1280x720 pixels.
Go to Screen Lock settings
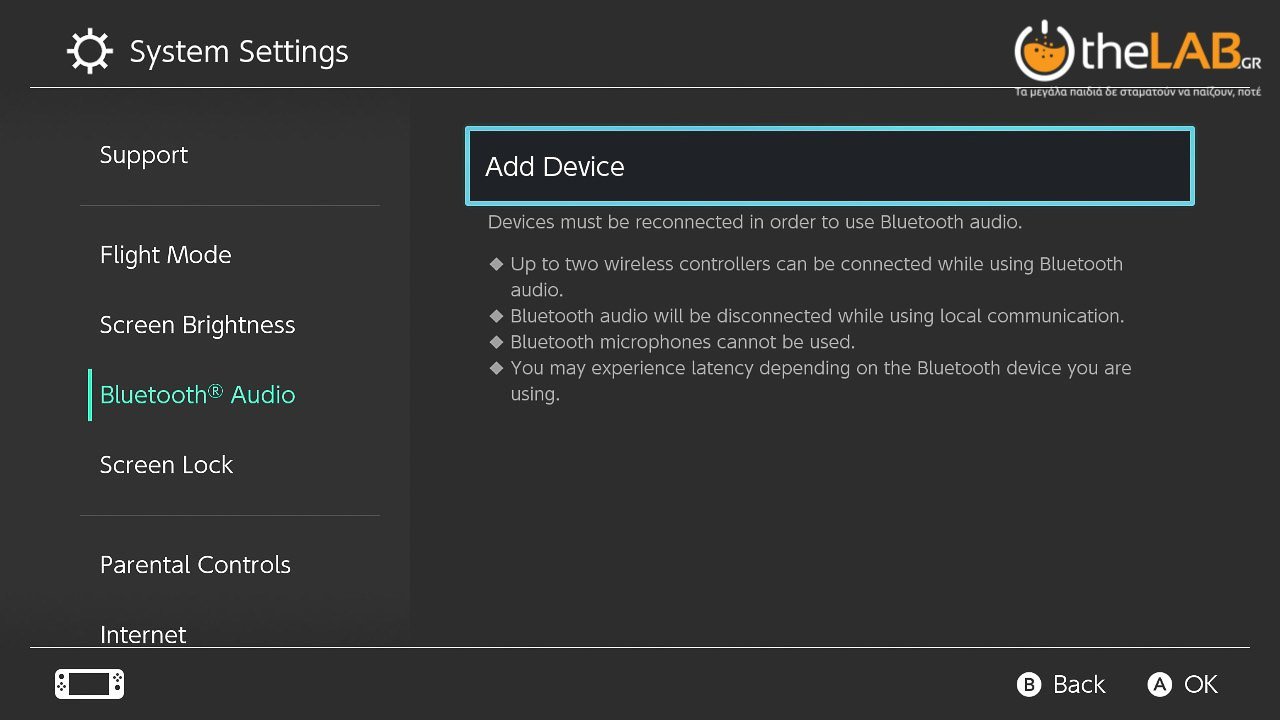[167, 465]
